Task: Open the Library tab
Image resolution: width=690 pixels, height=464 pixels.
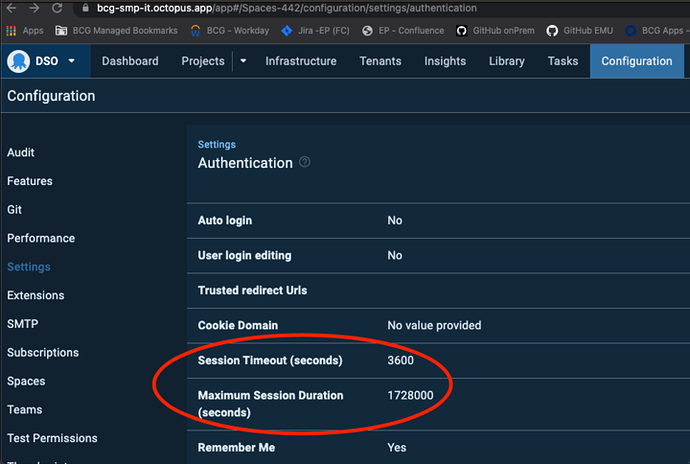Action: [507, 61]
